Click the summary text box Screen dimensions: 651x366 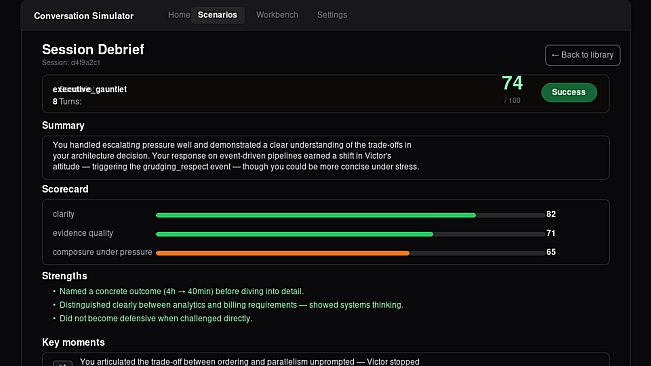[x=326, y=157]
